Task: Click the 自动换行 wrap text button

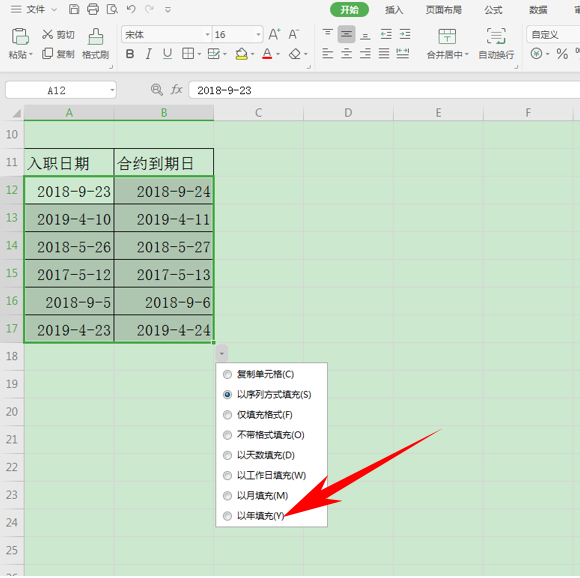Action: [x=496, y=44]
